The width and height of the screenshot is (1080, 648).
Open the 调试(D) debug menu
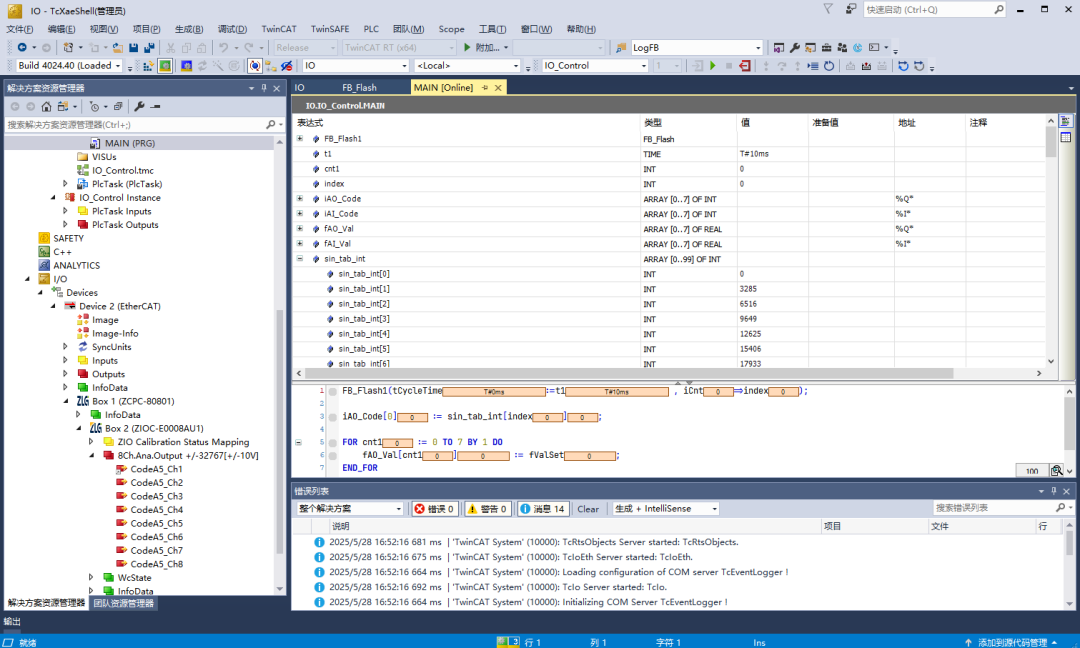point(232,29)
